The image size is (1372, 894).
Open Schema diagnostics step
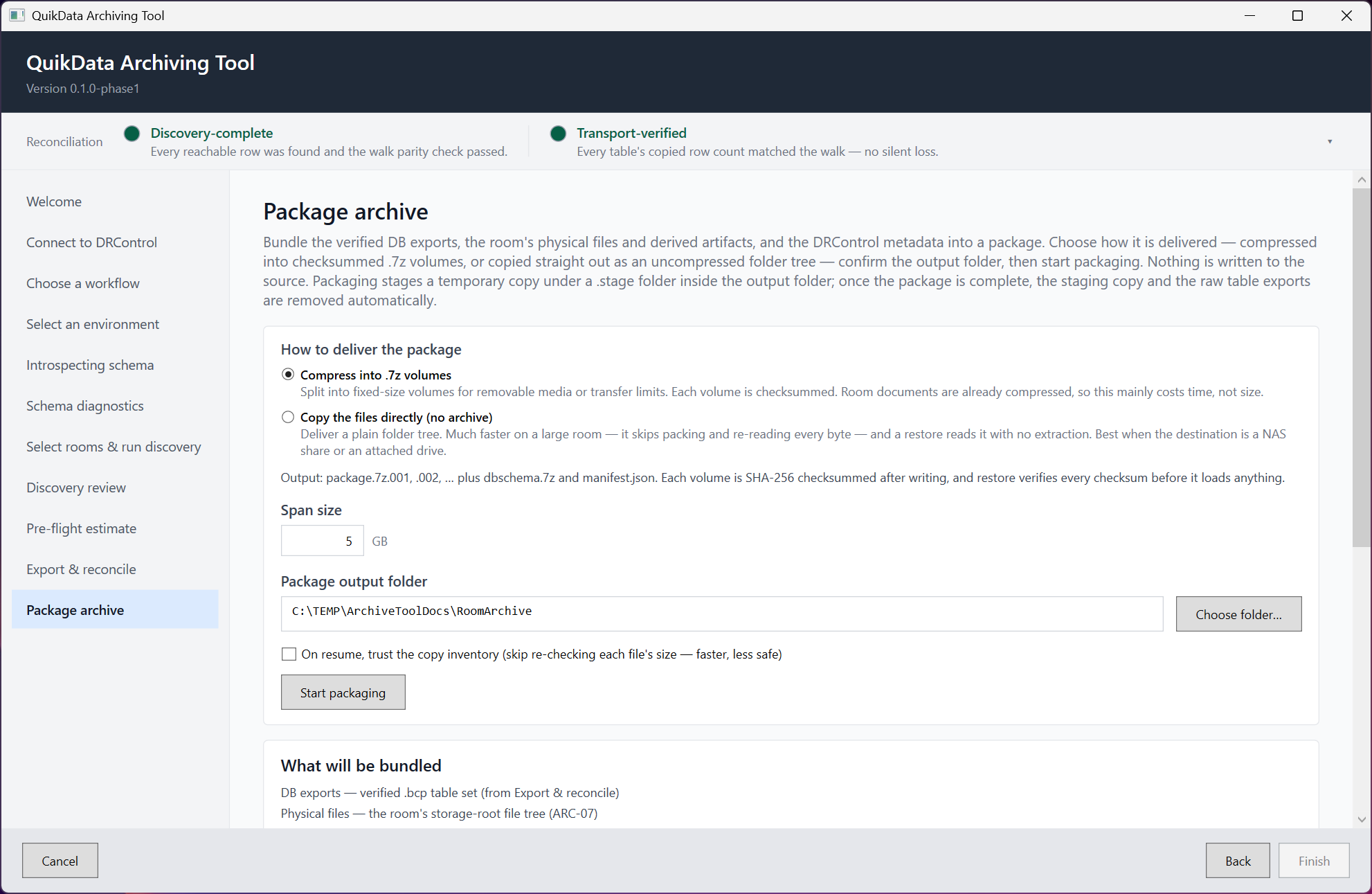[x=115, y=406]
